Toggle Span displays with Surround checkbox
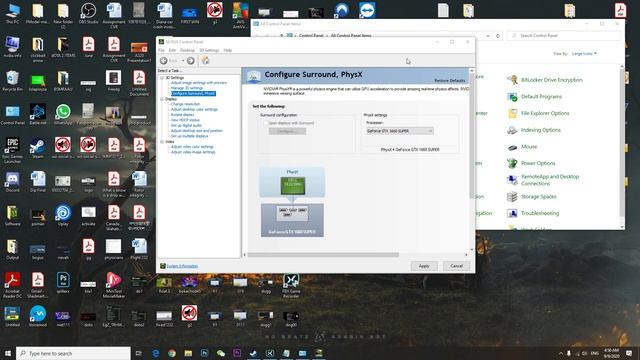 [x=265, y=123]
